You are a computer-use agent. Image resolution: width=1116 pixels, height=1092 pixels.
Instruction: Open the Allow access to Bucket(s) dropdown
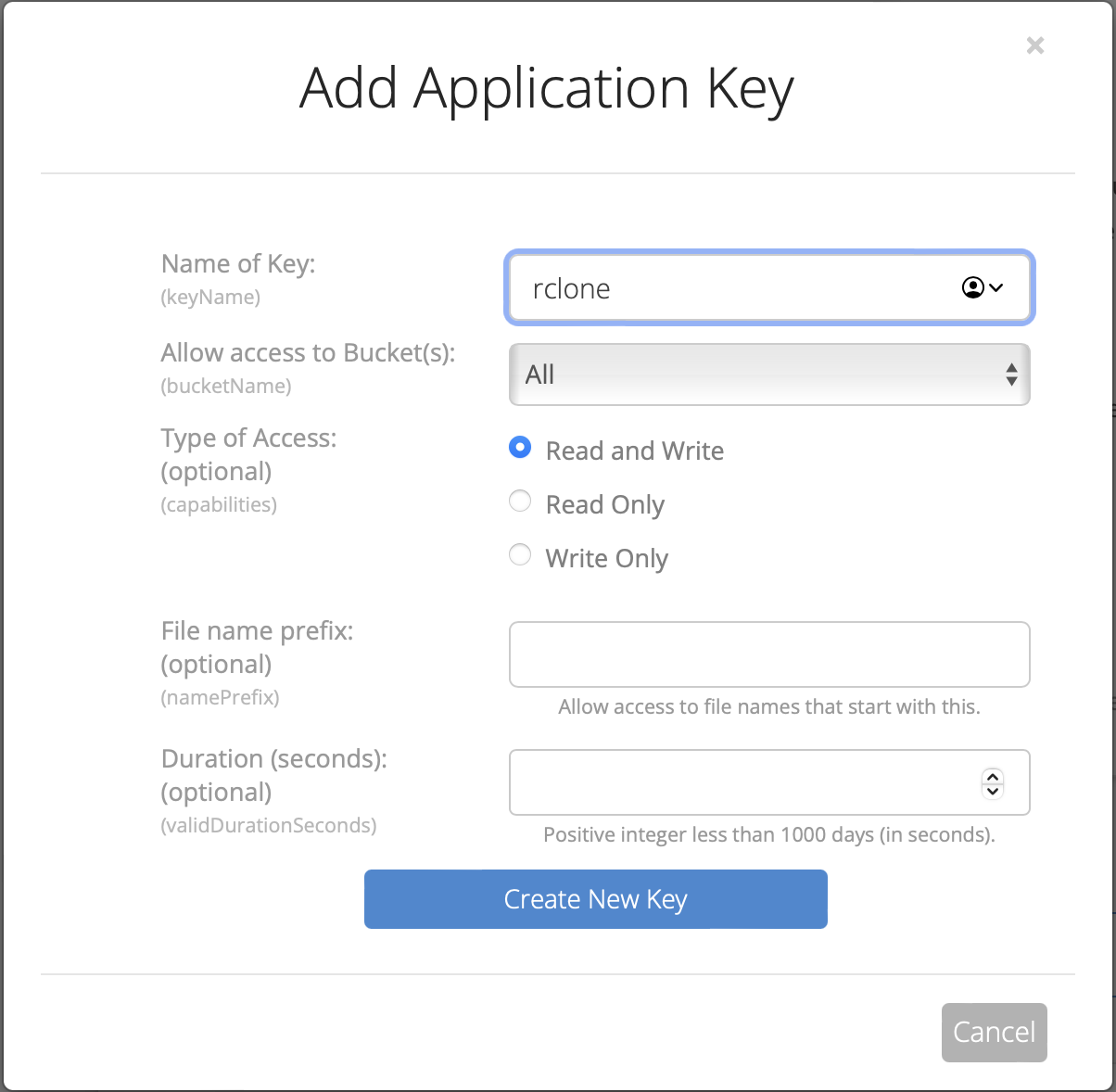coord(769,375)
